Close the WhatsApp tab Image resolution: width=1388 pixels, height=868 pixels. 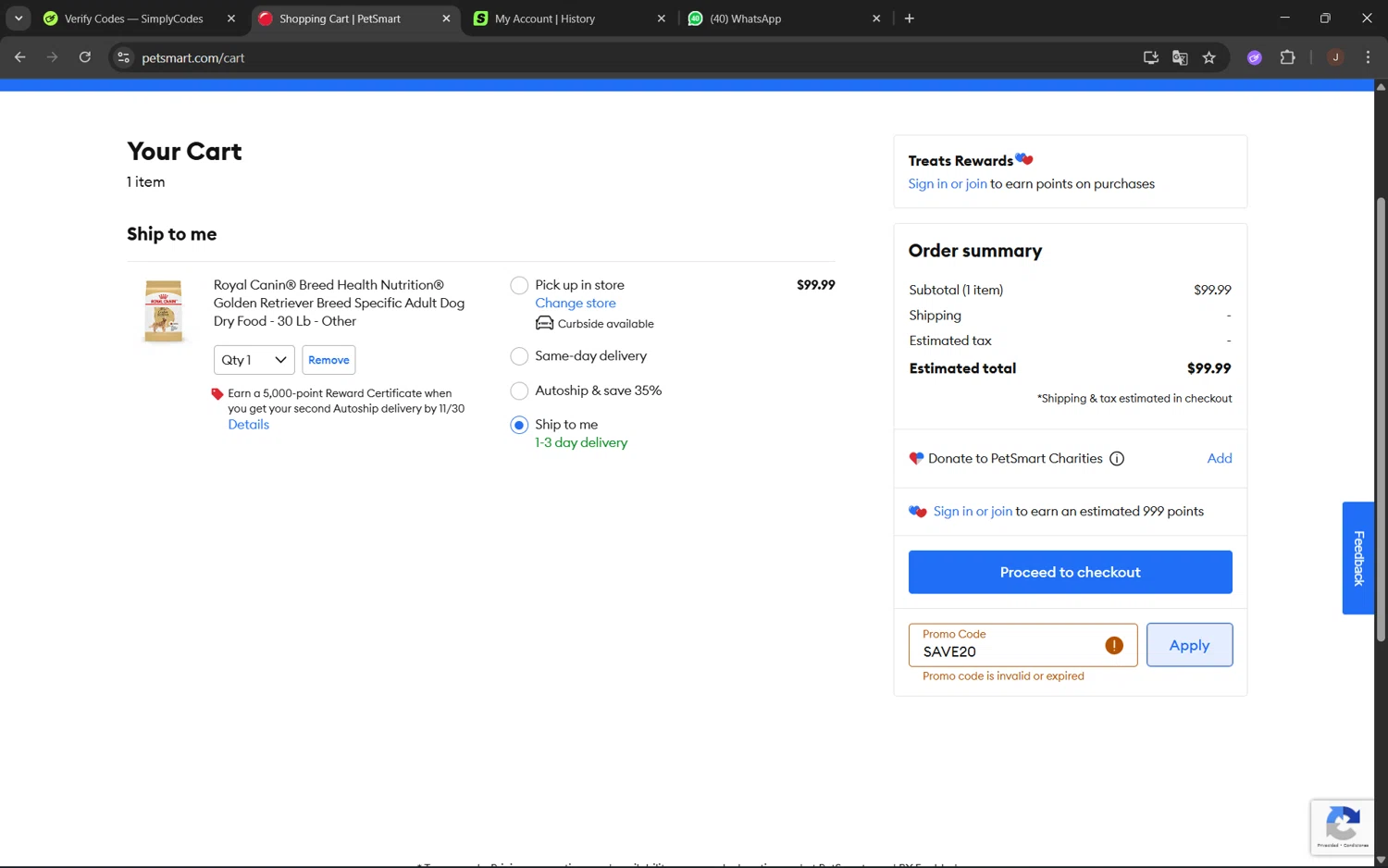tap(876, 19)
